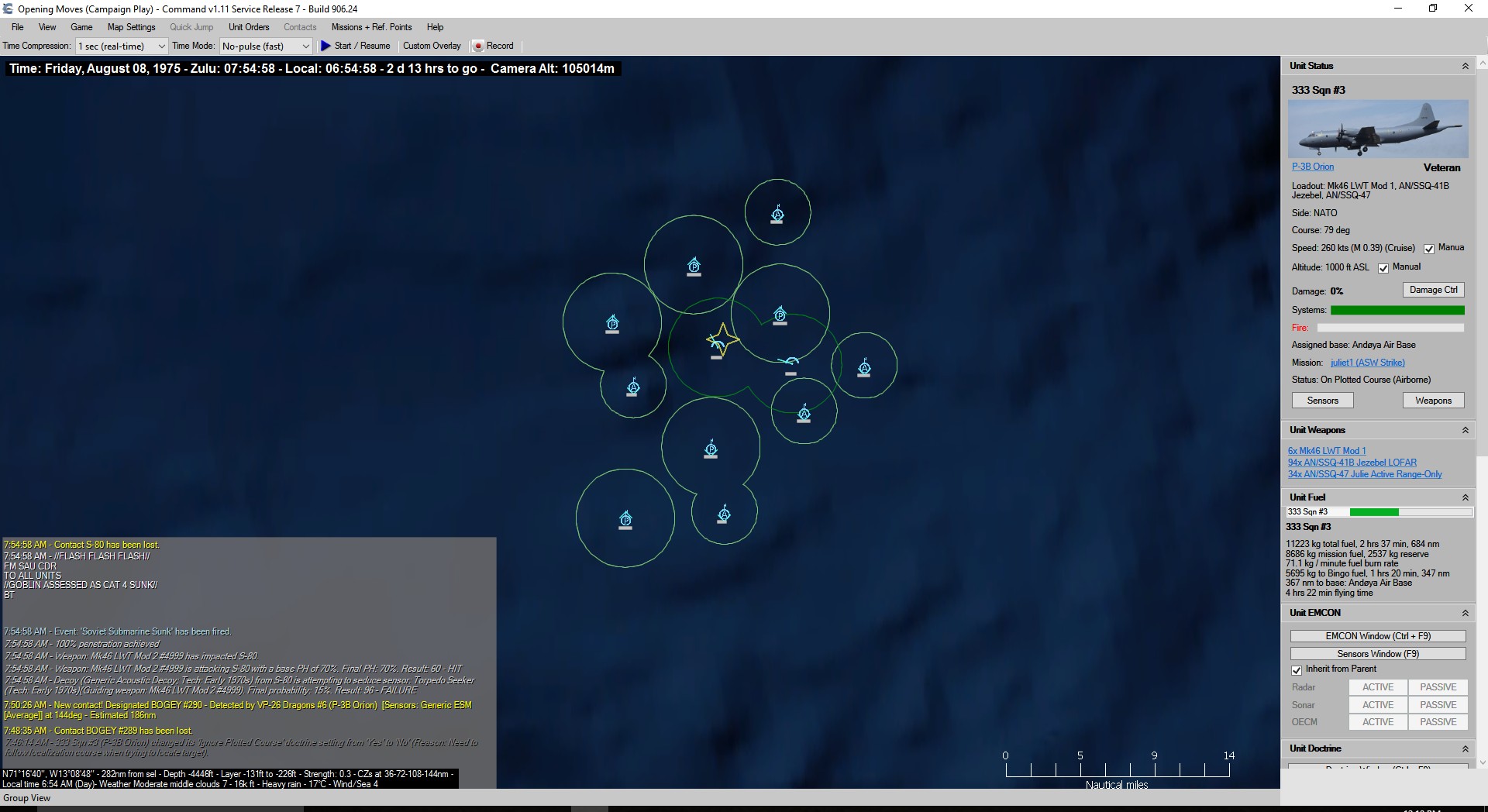
Task: Restore down the application window
Action: click(x=1433, y=9)
